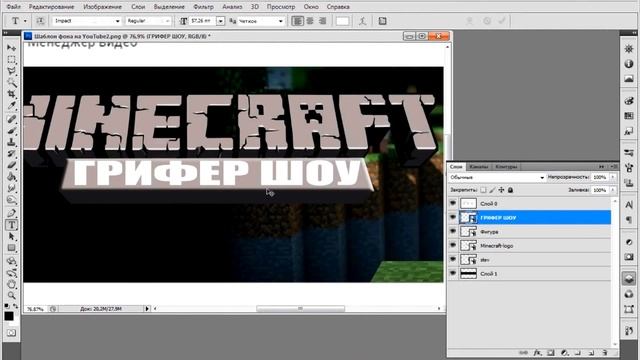Open the tool preset picker arrow
The height and width of the screenshot is (360, 640).
(25, 21)
